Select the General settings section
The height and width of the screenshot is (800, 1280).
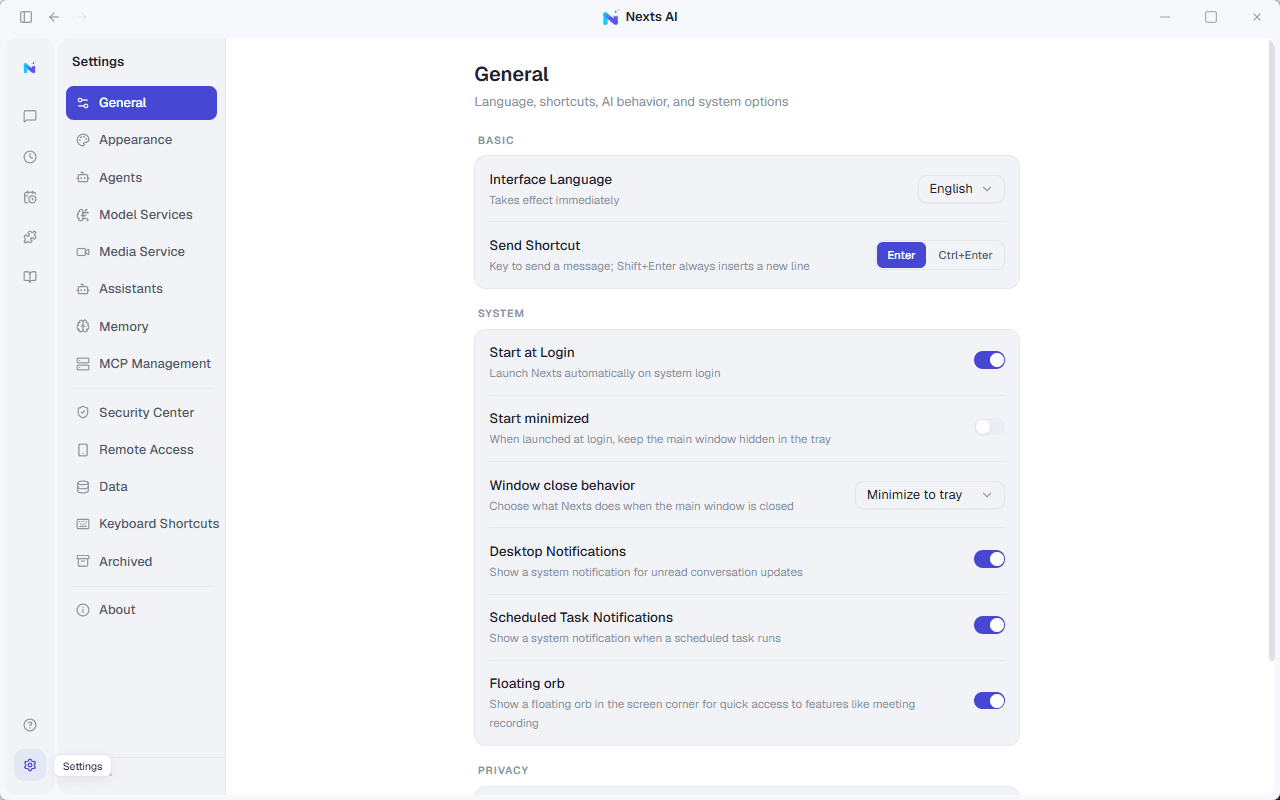(x=141, y=103)
